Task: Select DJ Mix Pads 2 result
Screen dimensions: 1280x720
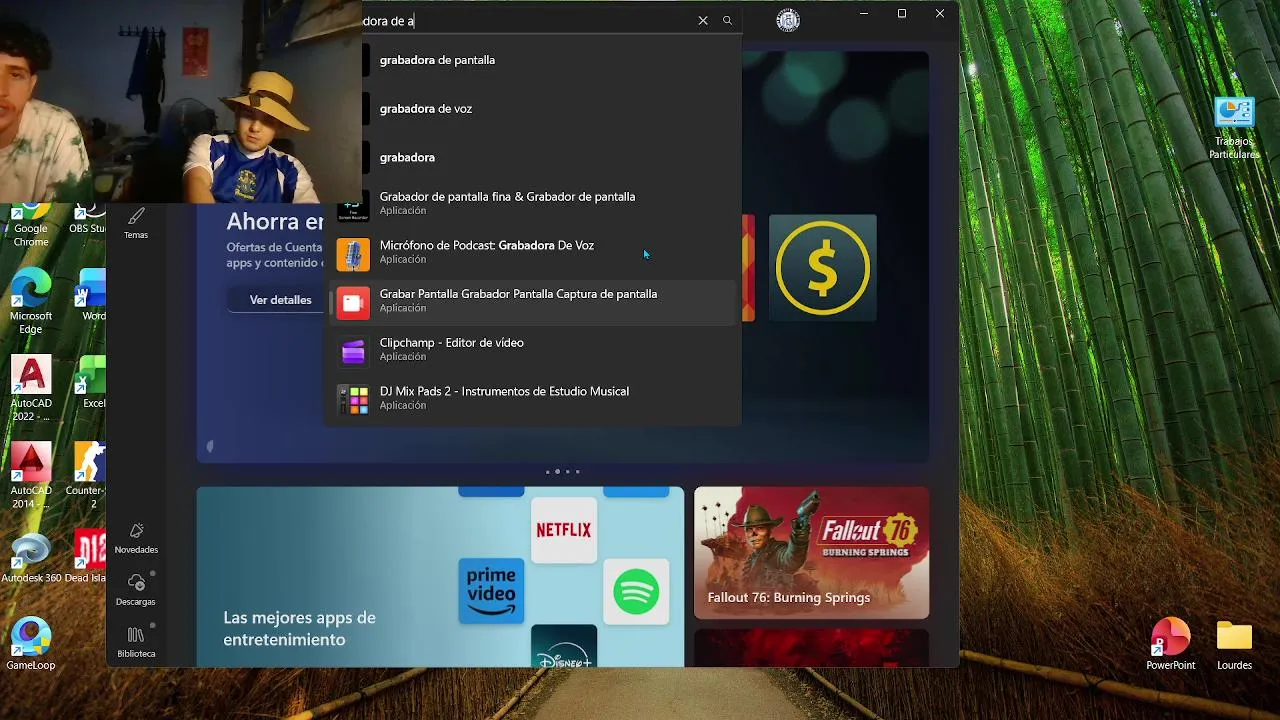Action: coord(534,398)
